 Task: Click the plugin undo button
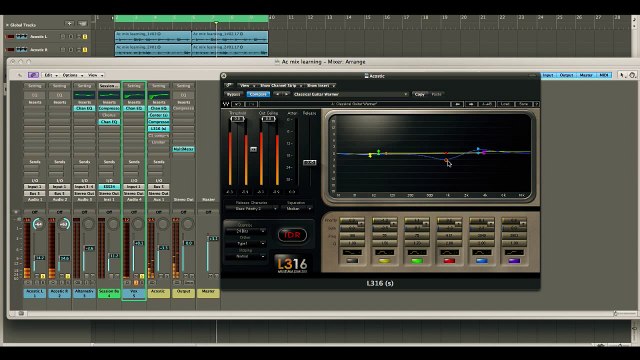coord(238,104)
